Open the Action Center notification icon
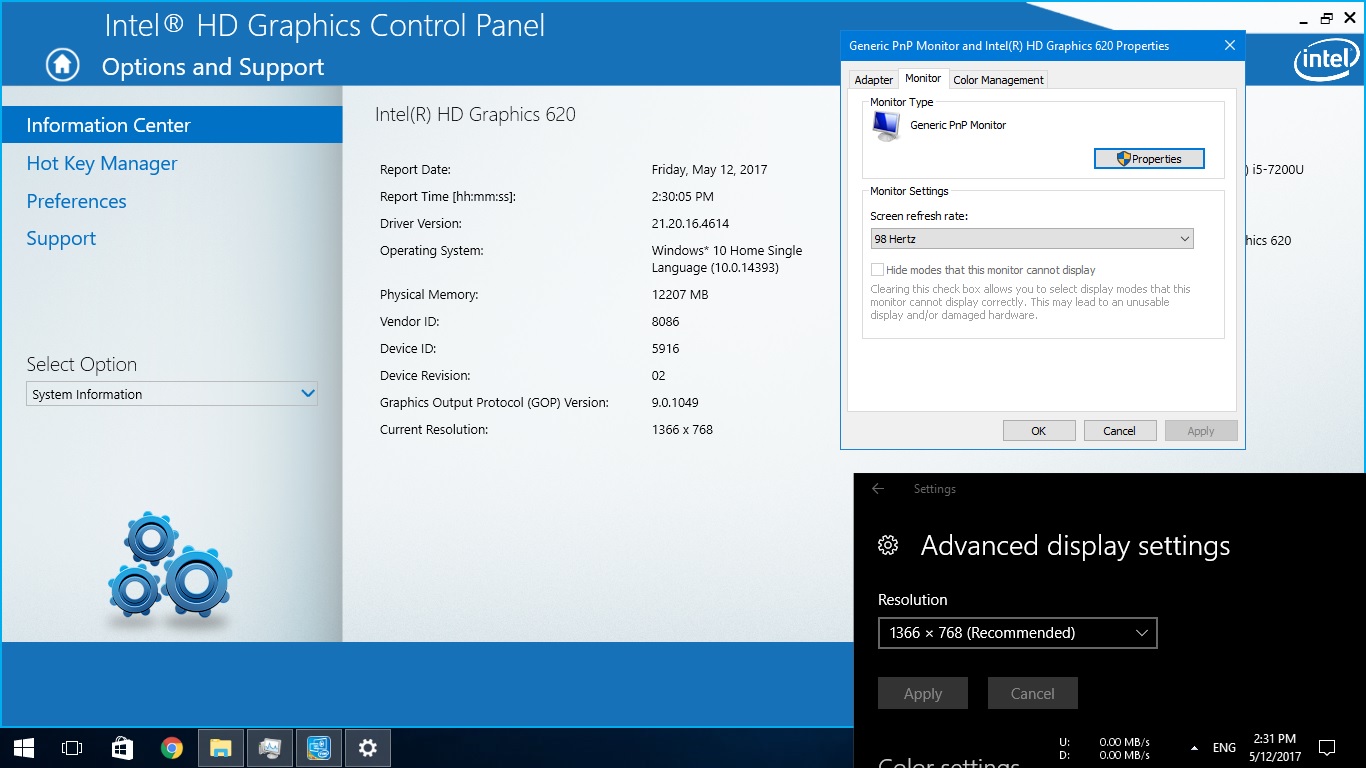1366x768 pixels. [x=1327, y=747]
